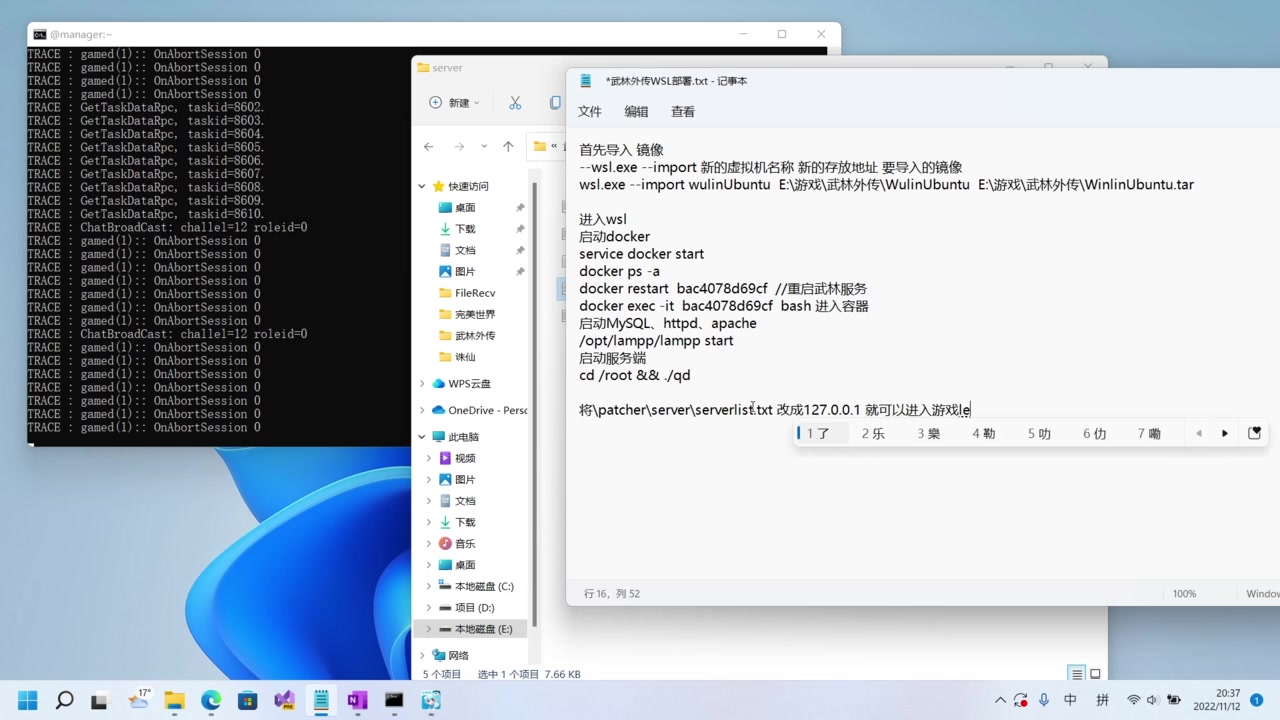The width and height of the screenshot is (1280, 720).
Task: Open the 编辑 menu in Notepad
Action: pyautogui.click(x=636, y=111)
